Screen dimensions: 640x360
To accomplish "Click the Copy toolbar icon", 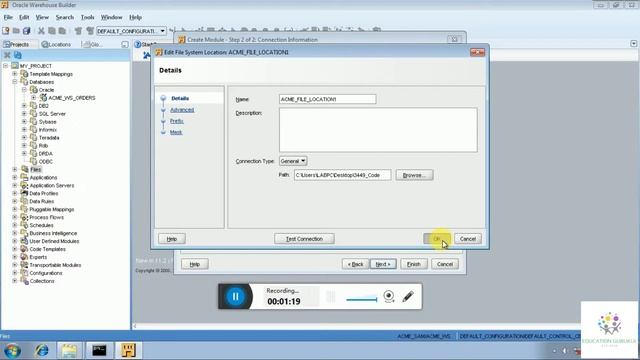I will point(52,31).
